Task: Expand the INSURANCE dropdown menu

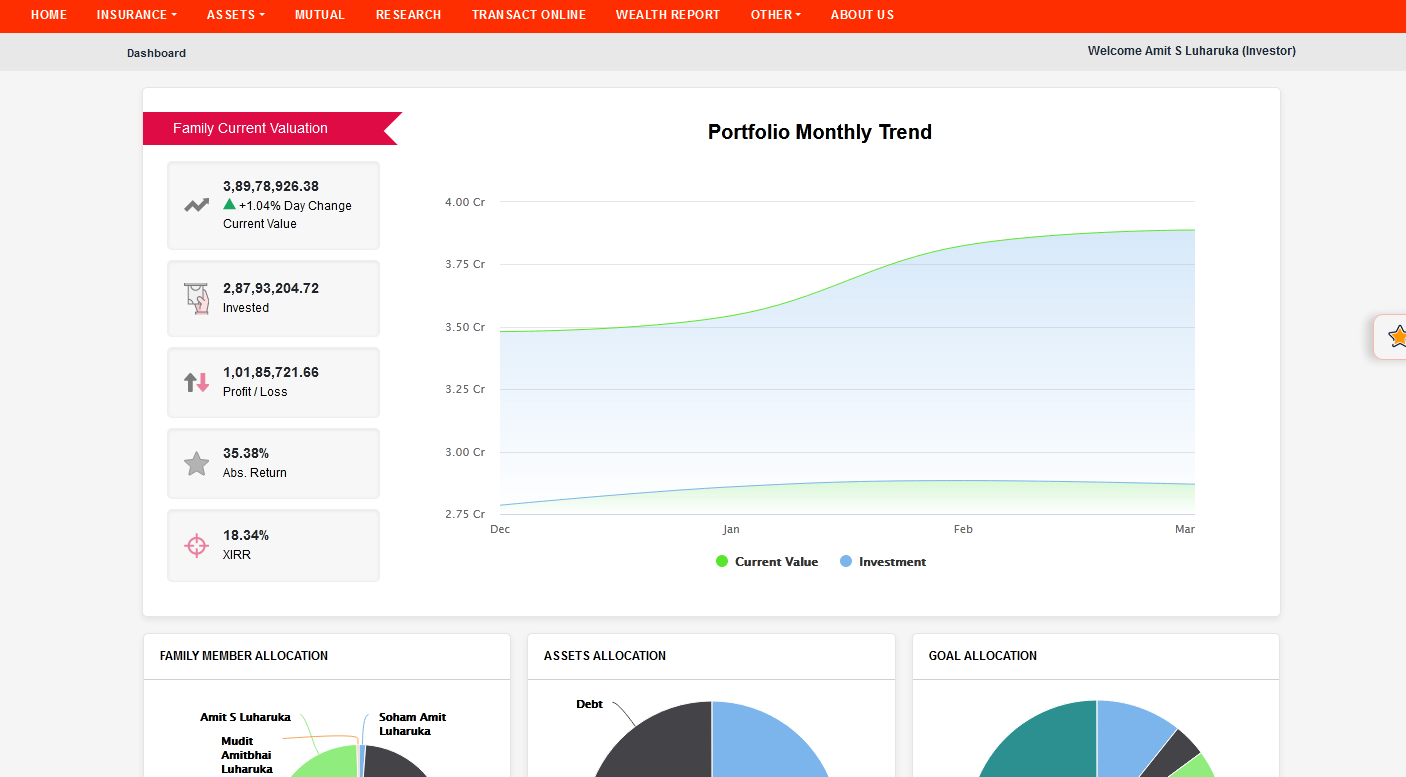Action: pos(137,15)
